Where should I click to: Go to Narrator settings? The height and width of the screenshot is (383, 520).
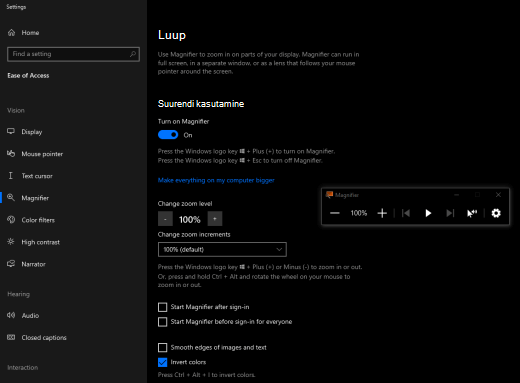33,264
